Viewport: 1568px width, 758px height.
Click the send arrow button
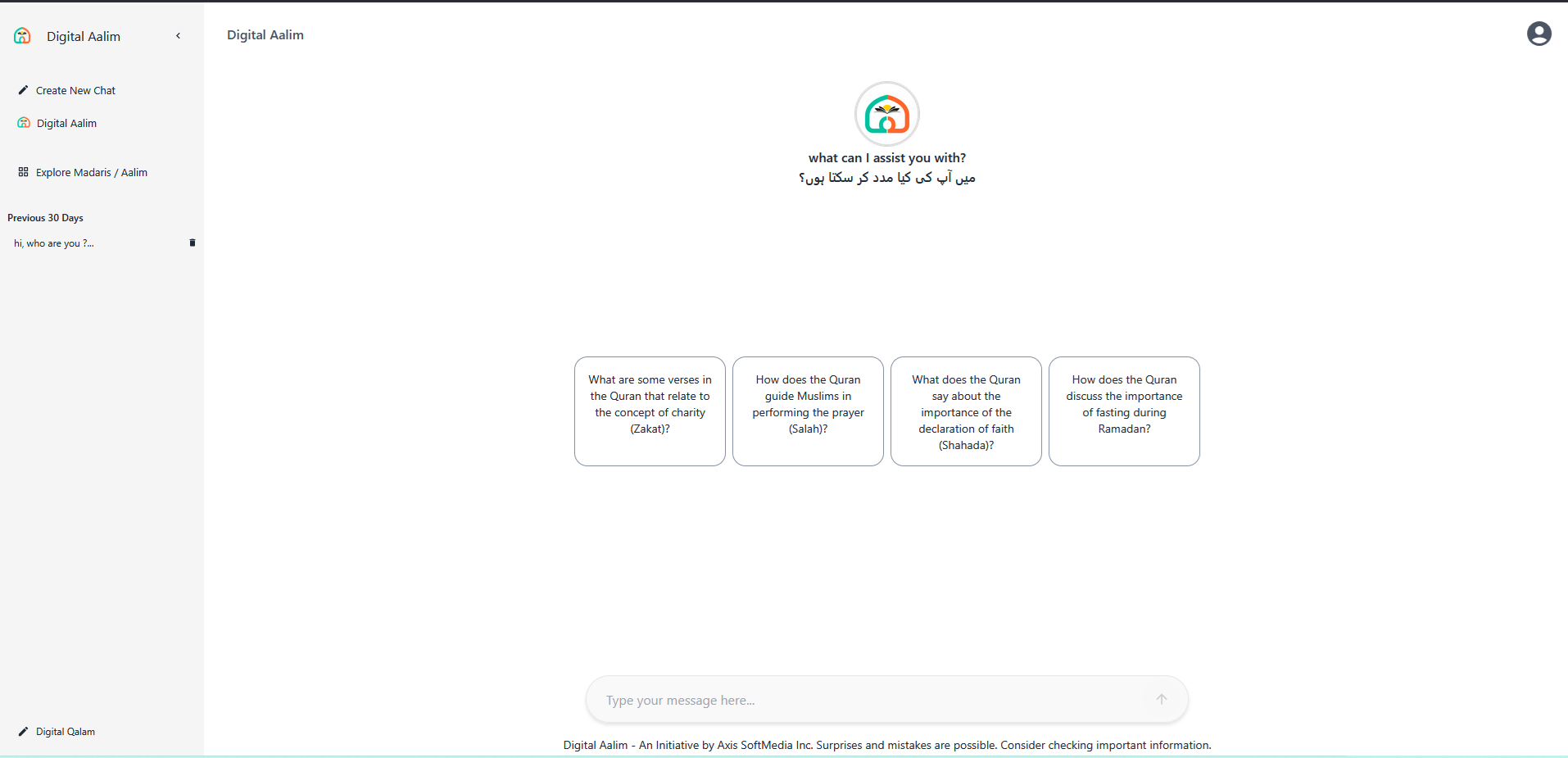(1161, 699)
